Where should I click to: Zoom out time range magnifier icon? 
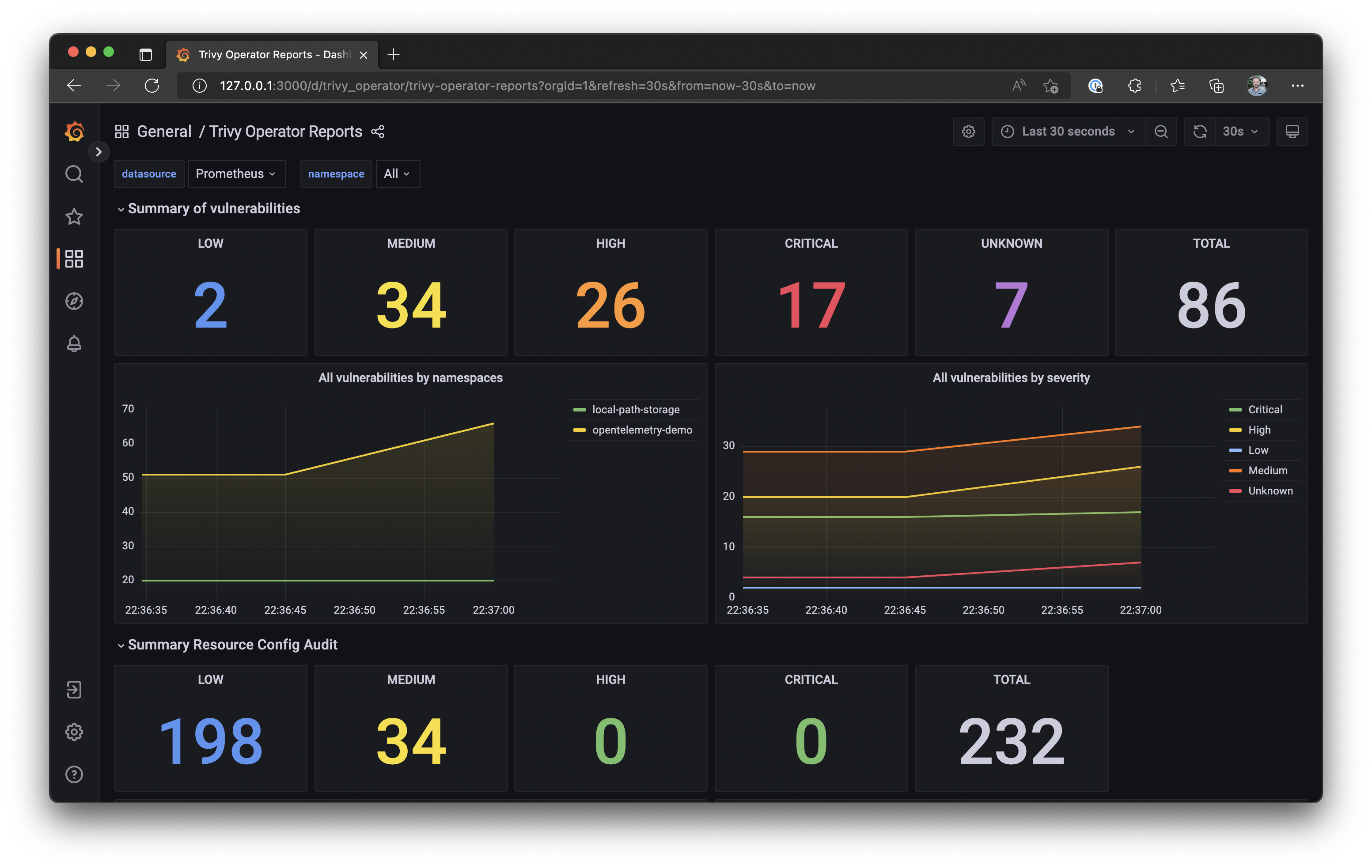click(x=1160, y=132)
